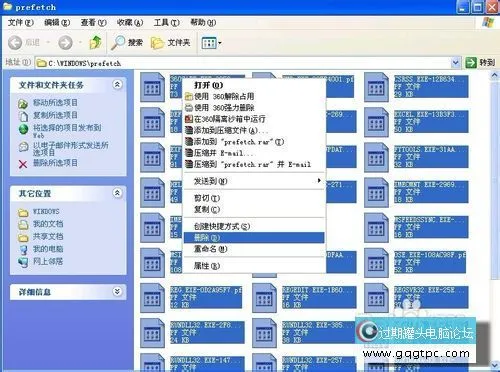500x372 pixels.
Task: Expand the 详细信息 panel
Action: [117, 292]
